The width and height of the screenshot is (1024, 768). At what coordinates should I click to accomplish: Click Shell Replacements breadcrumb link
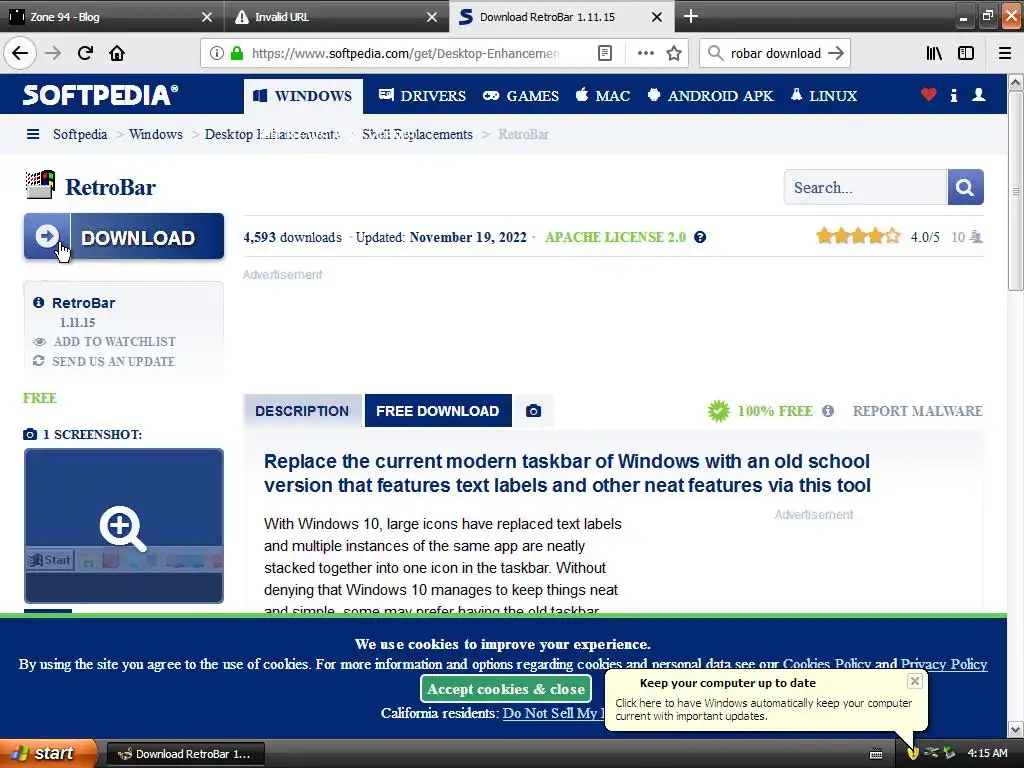pos(417,134)
